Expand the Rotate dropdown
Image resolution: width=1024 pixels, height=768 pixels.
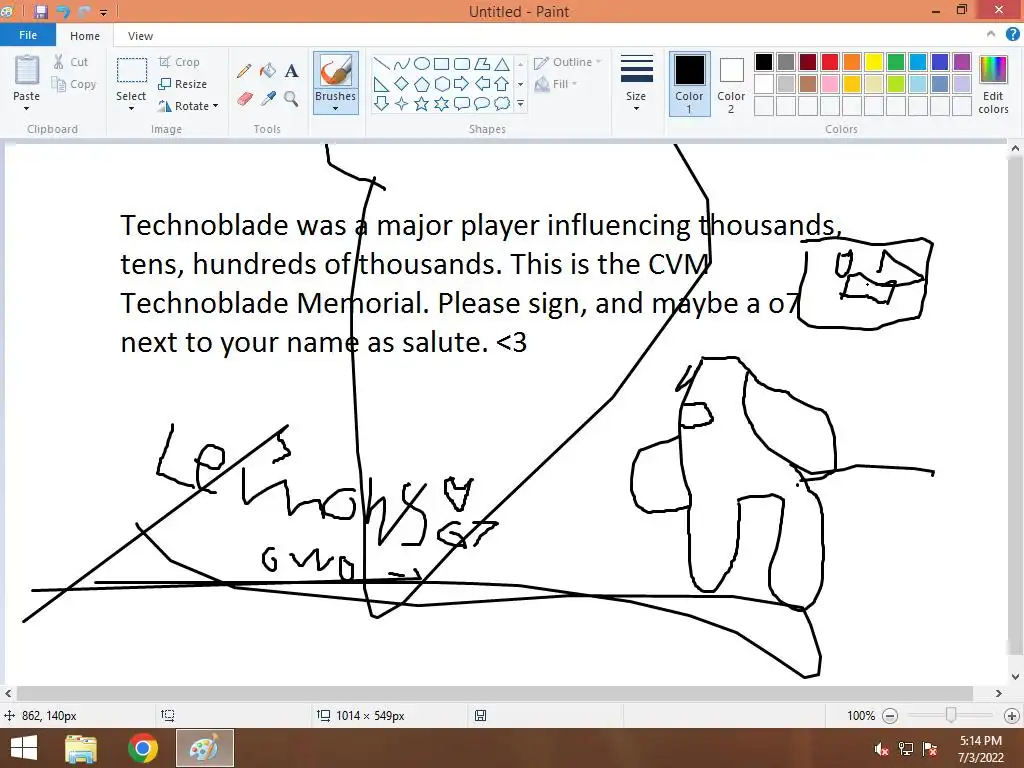point(216,106)
